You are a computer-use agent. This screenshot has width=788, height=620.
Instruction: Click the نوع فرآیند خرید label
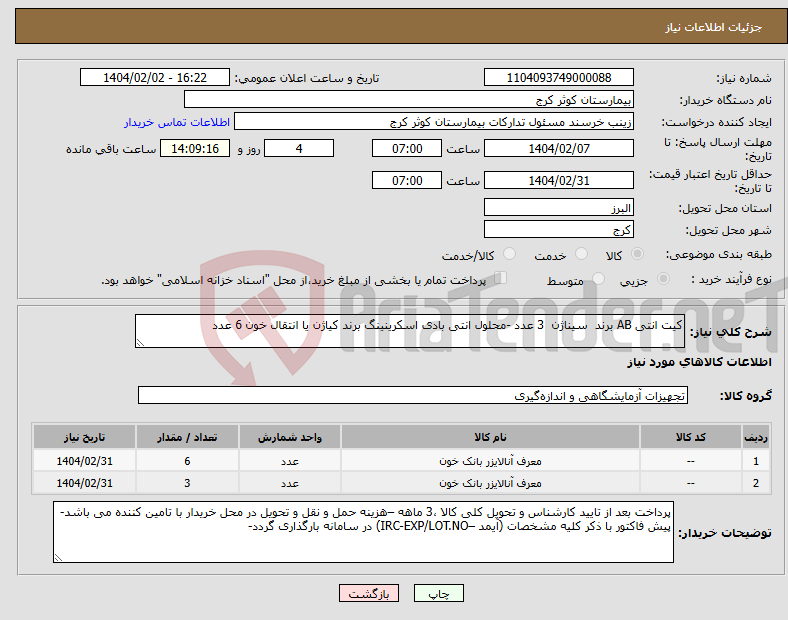coord(731,279)
